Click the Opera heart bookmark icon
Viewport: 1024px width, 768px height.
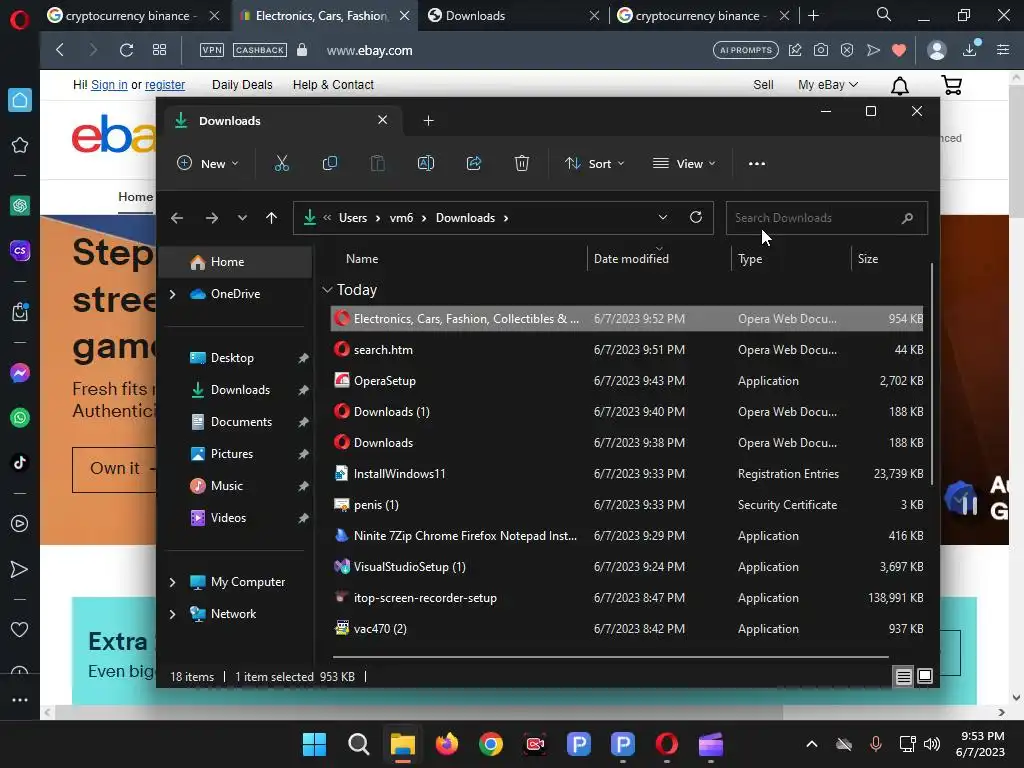(x=899, y=50)
